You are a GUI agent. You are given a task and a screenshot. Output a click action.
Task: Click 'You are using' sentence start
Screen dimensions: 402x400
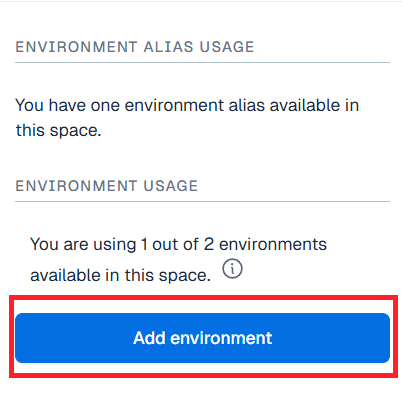click(83, 244)
